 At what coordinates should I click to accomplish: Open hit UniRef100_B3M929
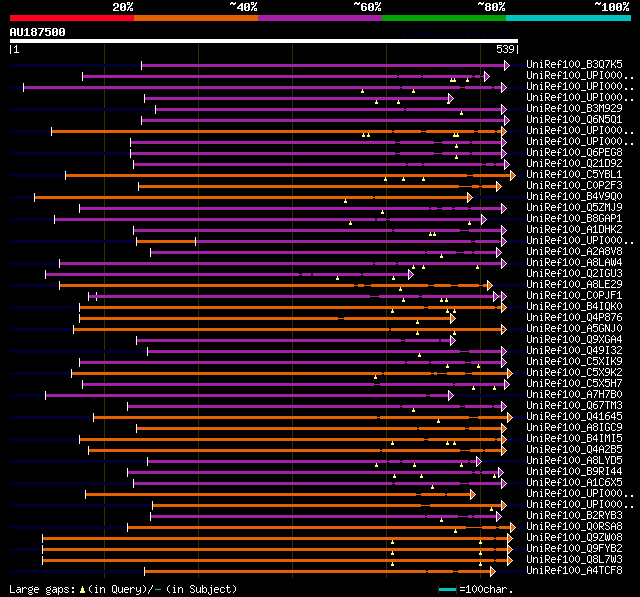(574, 108)
